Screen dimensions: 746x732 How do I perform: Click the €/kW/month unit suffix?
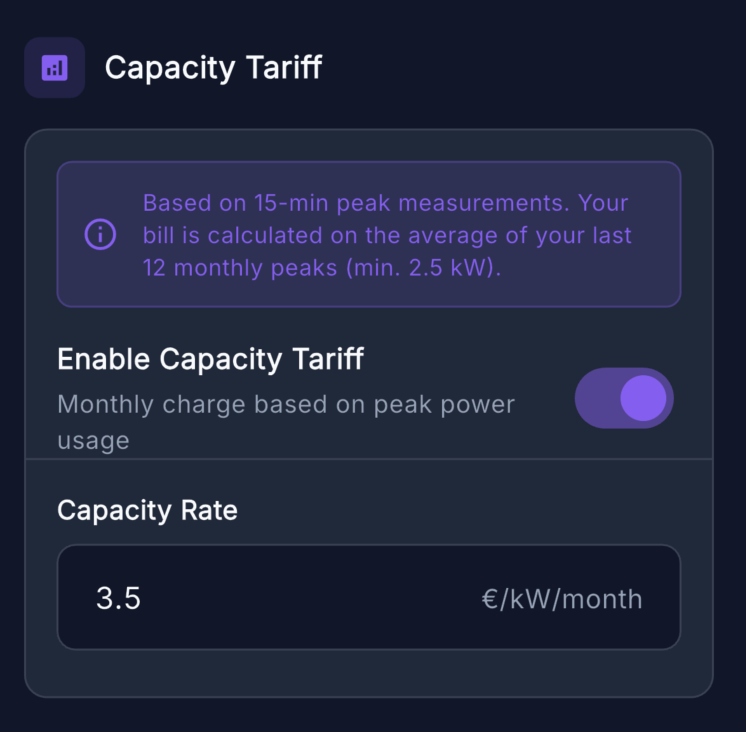tap(561, 599)
